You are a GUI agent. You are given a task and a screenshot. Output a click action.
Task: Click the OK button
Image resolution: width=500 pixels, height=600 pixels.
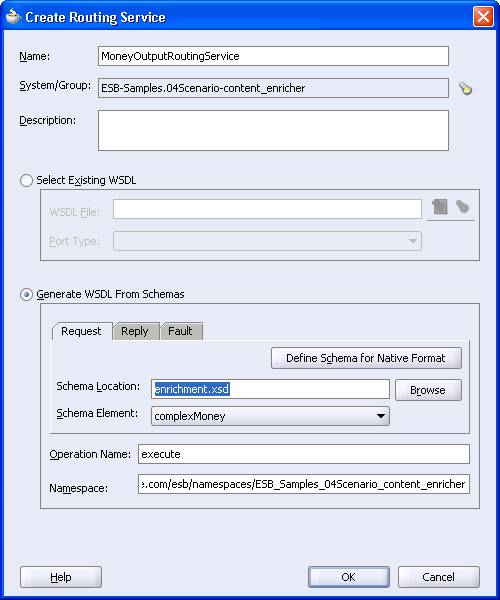(x=349, y=577)
